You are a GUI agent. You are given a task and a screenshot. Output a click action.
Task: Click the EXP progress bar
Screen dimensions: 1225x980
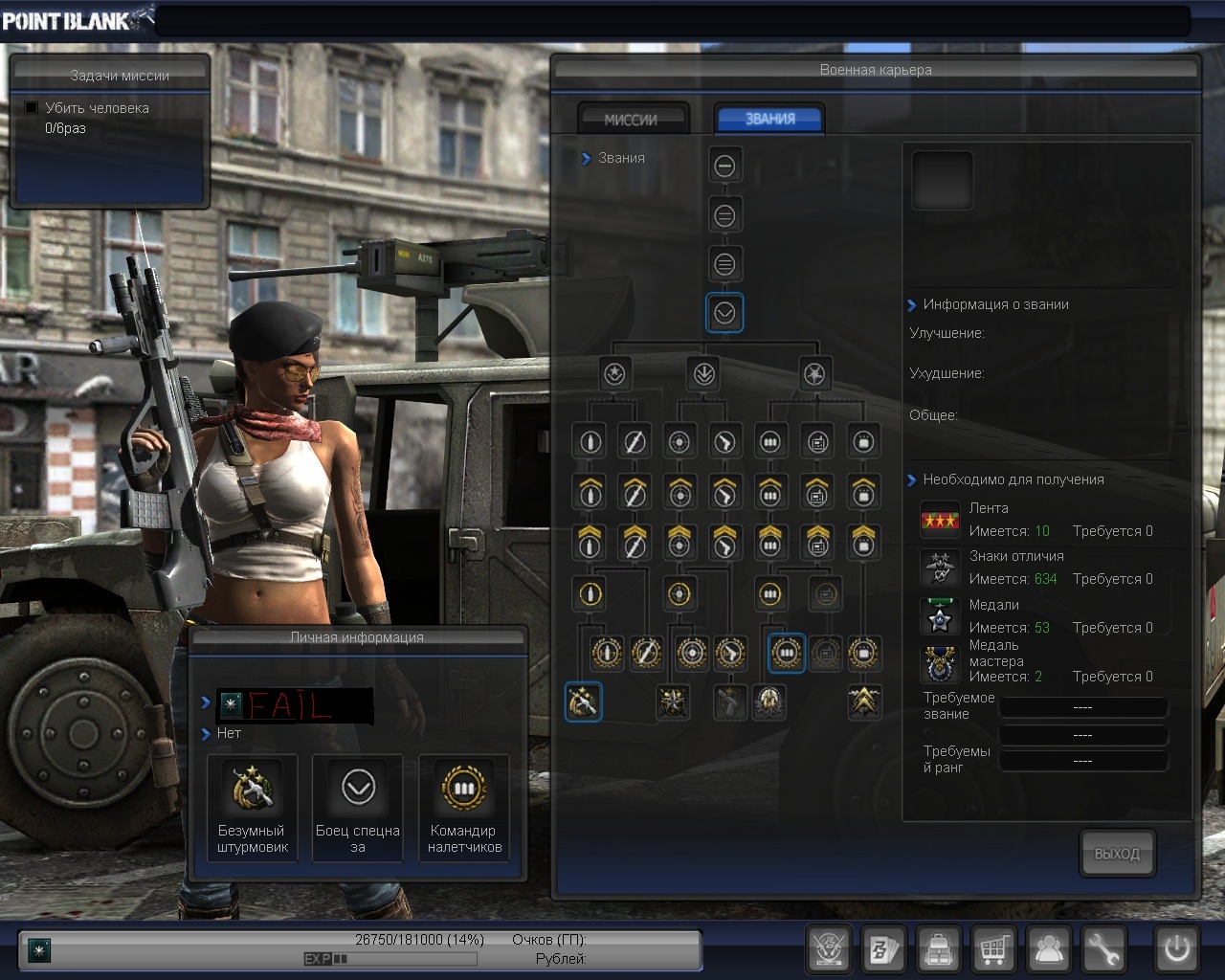coord(390,959)
